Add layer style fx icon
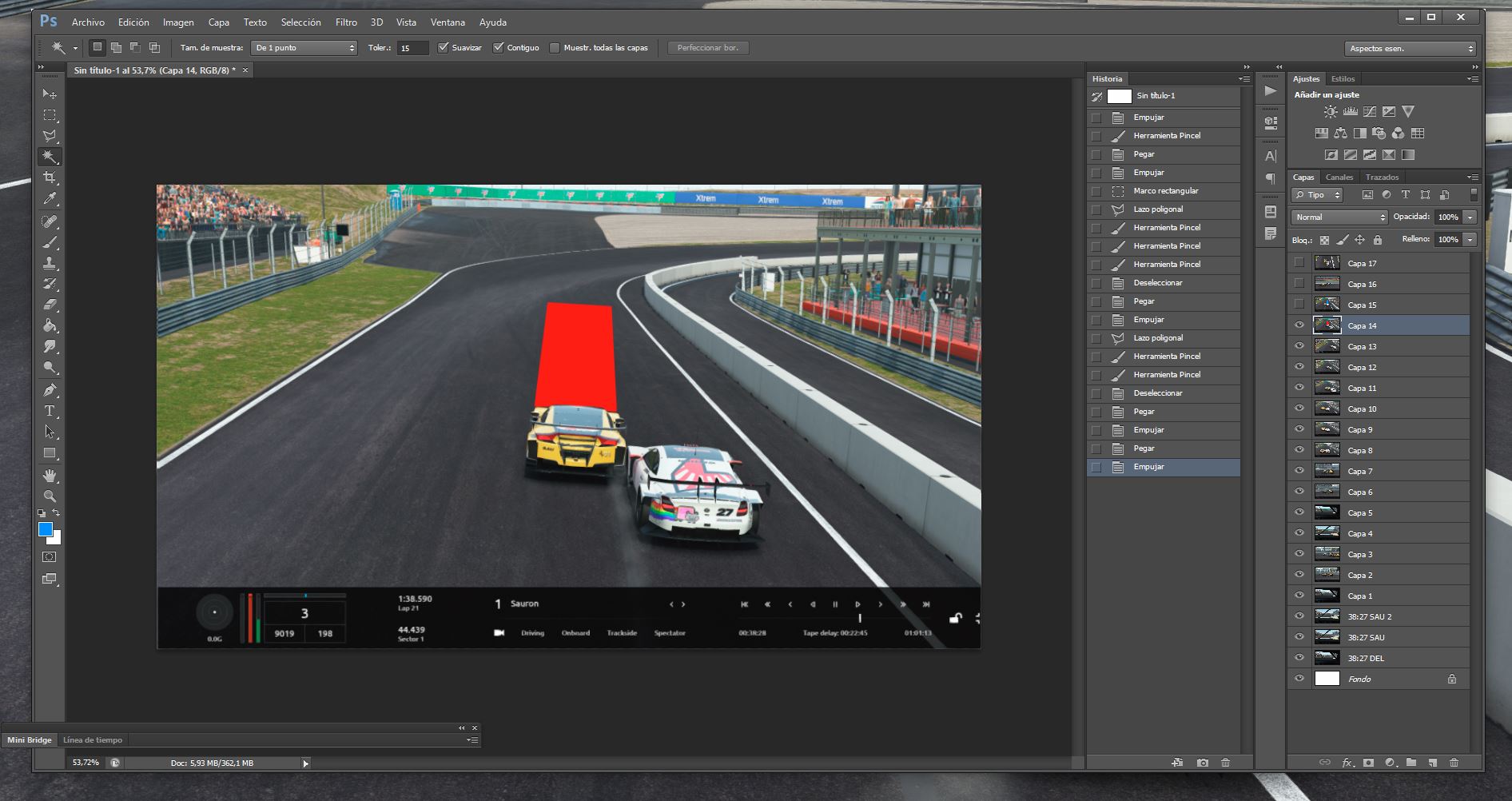The height and width of the screenshot is (801, 1512). (1347, 763)
